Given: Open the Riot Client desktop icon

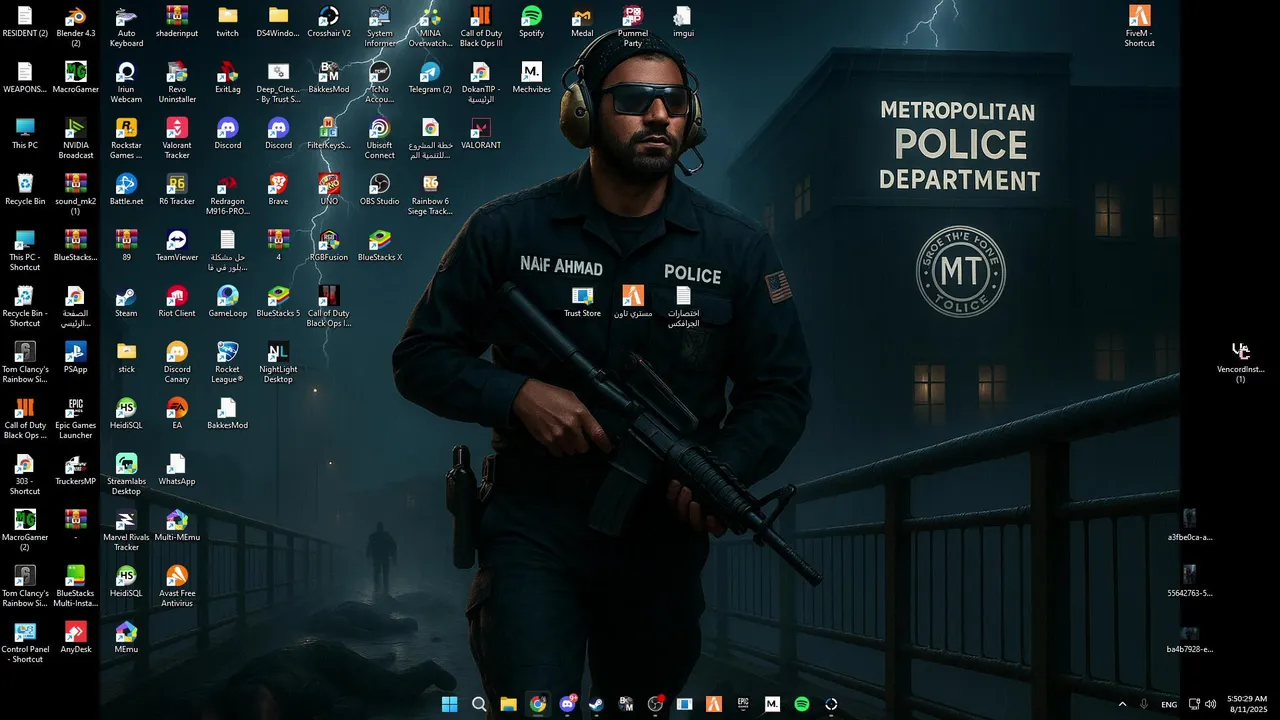Looking at the screenshot, I should (x=177, y=302).
